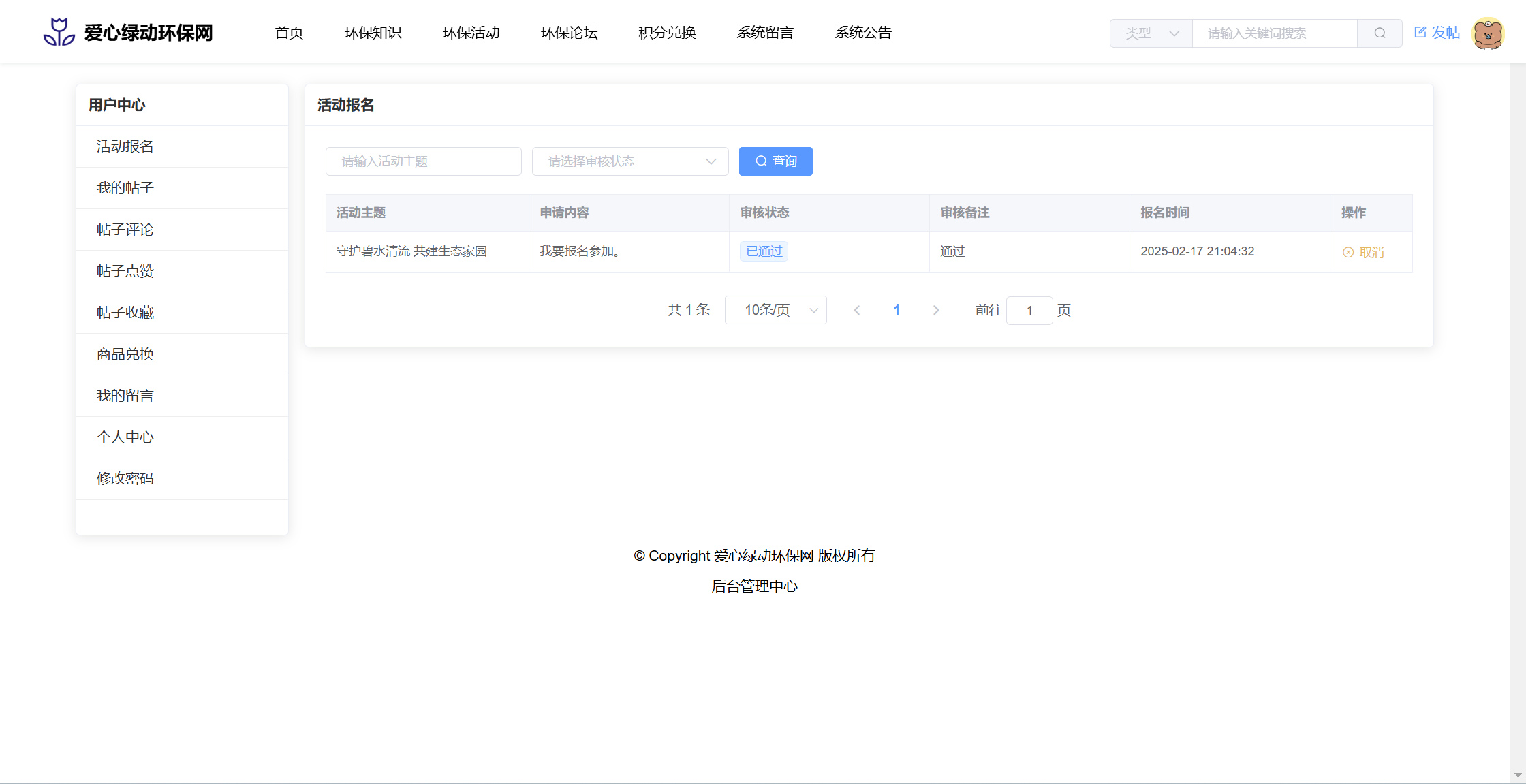Expand the 类型 search type dropdown
The image size is (1526, 784).
[1151, 33]
